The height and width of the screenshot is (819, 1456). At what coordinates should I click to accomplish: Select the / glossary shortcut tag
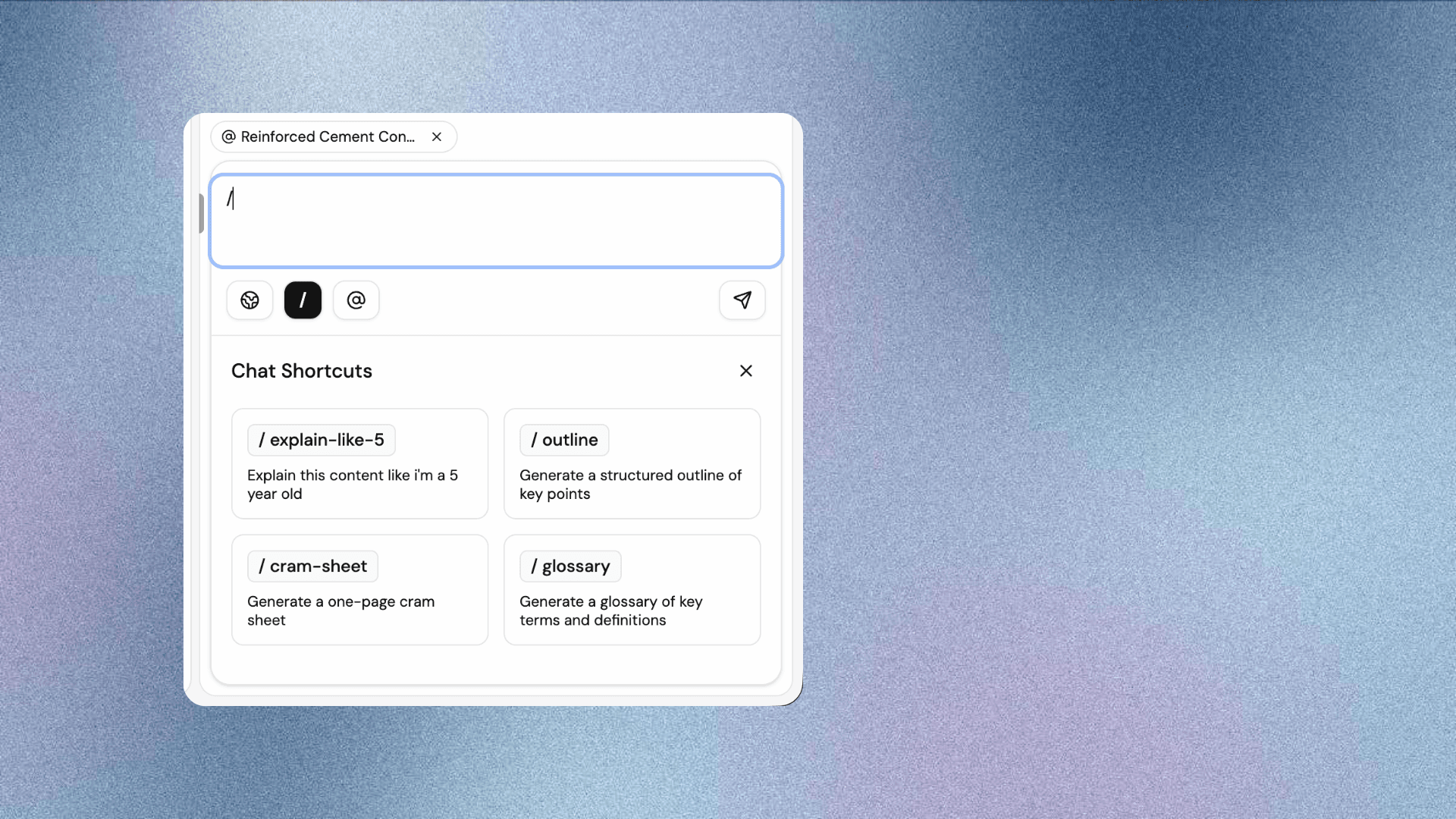pyautogui.click(x=570, y=566)
